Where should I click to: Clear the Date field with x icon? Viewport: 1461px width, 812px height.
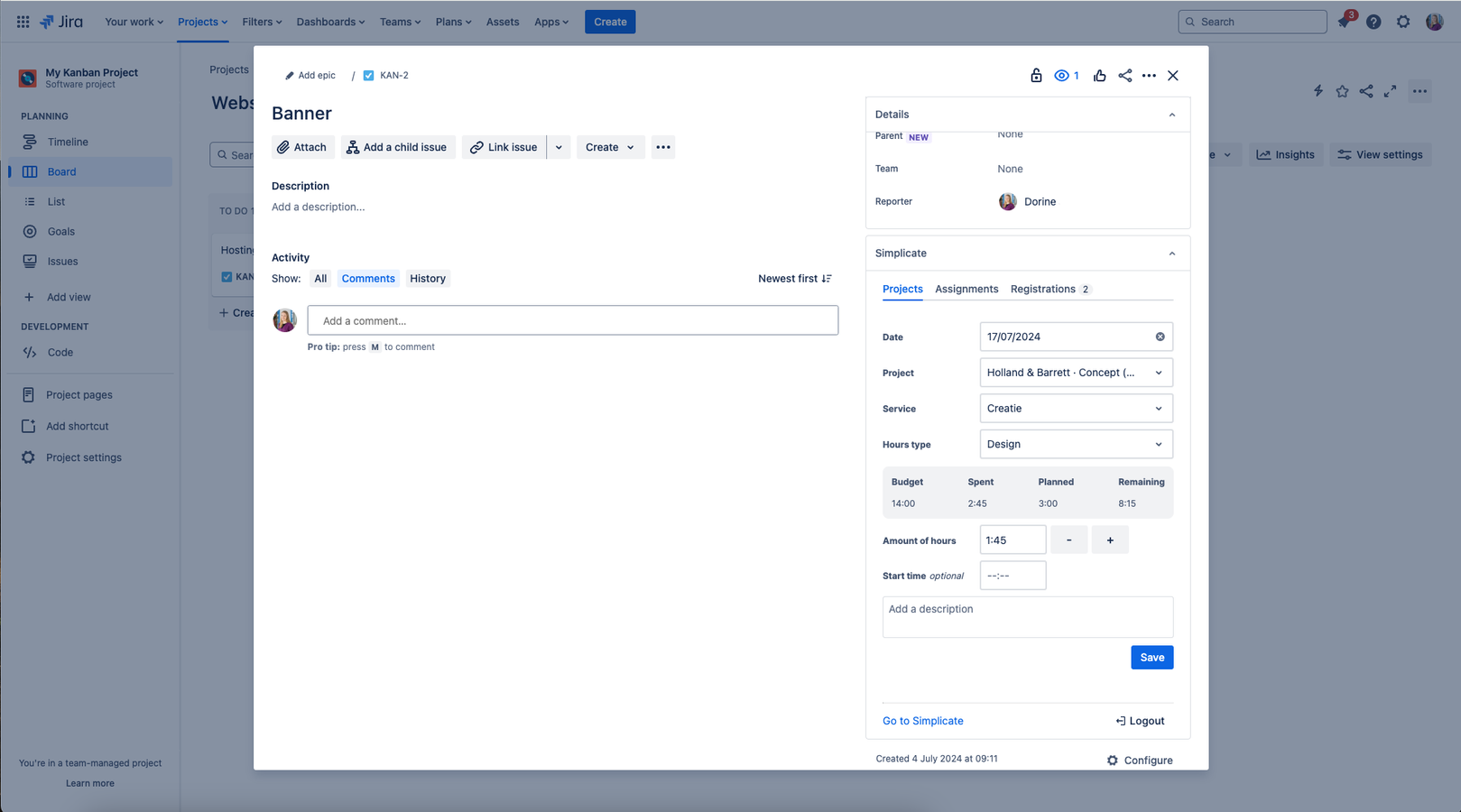tap(1160, 337)
